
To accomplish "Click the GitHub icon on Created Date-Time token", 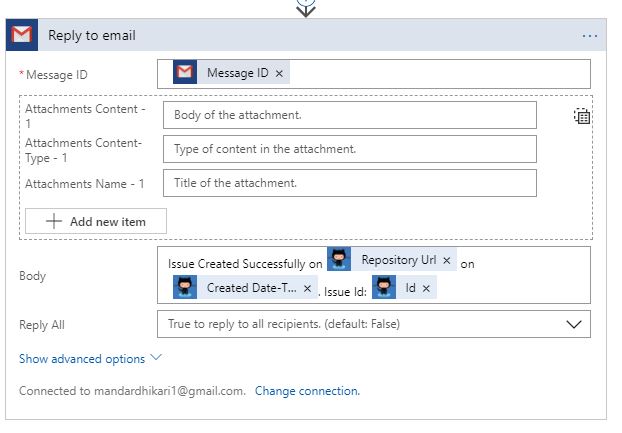I will click(185, 287).
